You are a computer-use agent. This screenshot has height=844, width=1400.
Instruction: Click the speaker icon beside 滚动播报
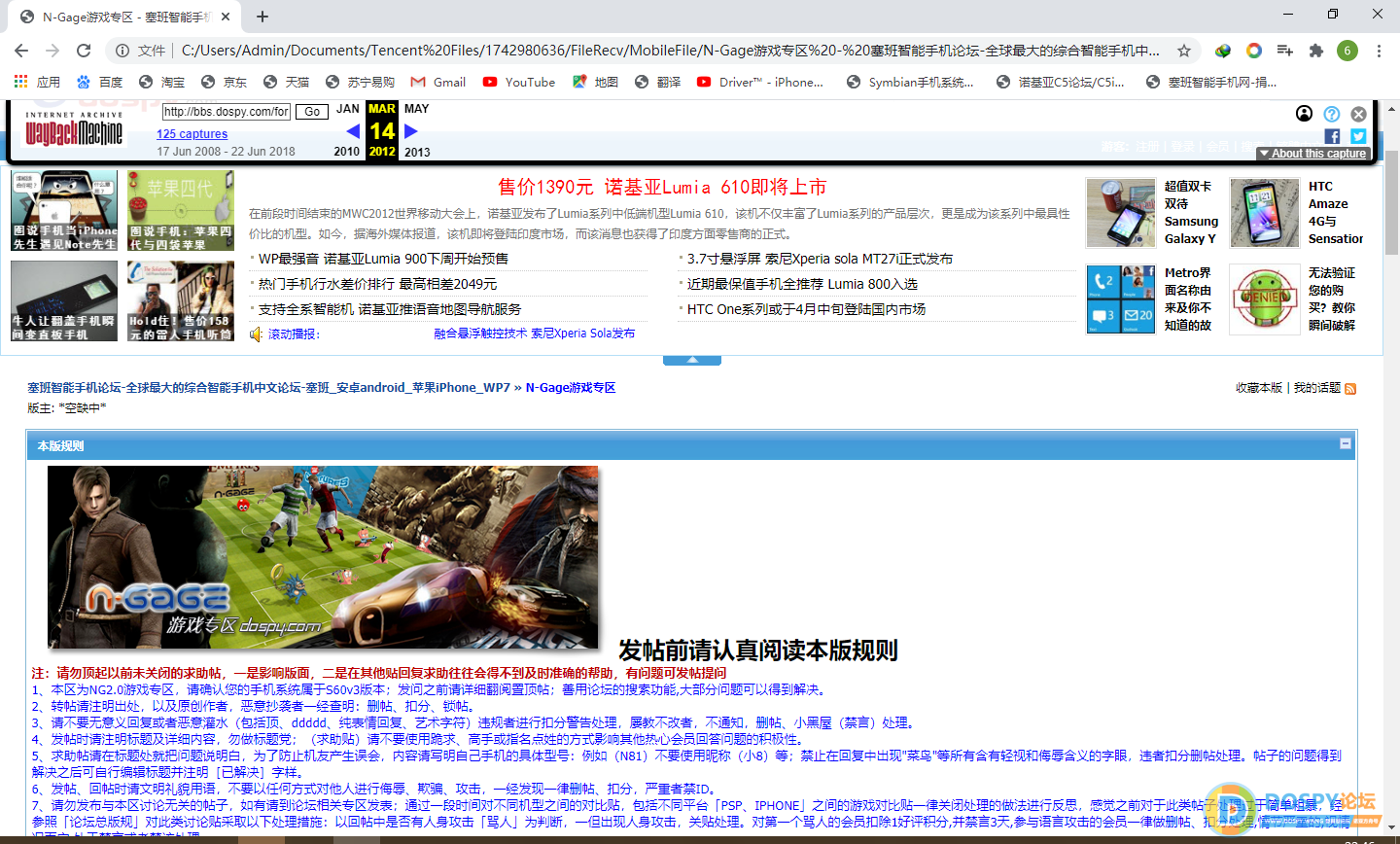click(x=256, y=334)
